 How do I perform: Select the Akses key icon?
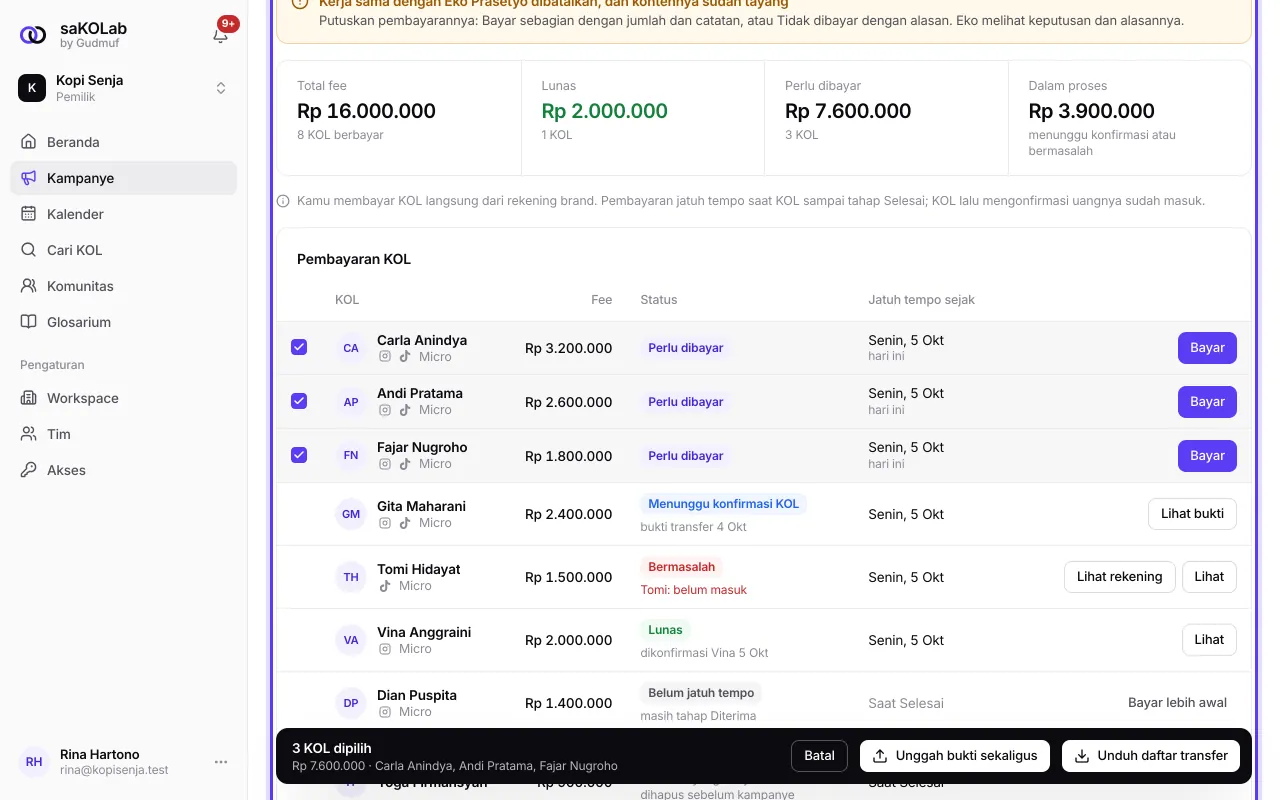pyautogui.click(x=28, y=470)
